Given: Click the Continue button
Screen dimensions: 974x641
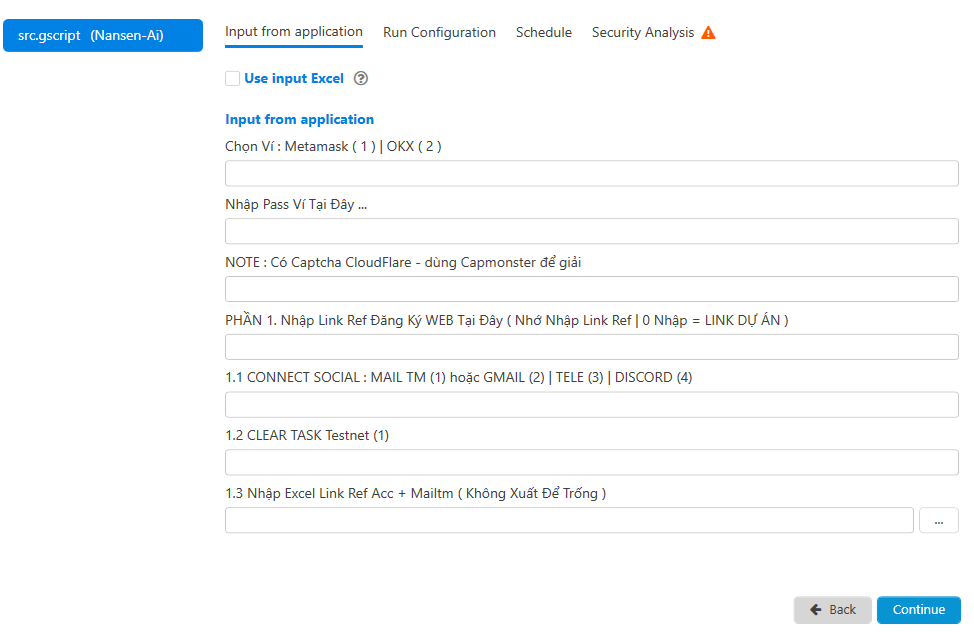Looking at the screenshot, I should point(919,610).
